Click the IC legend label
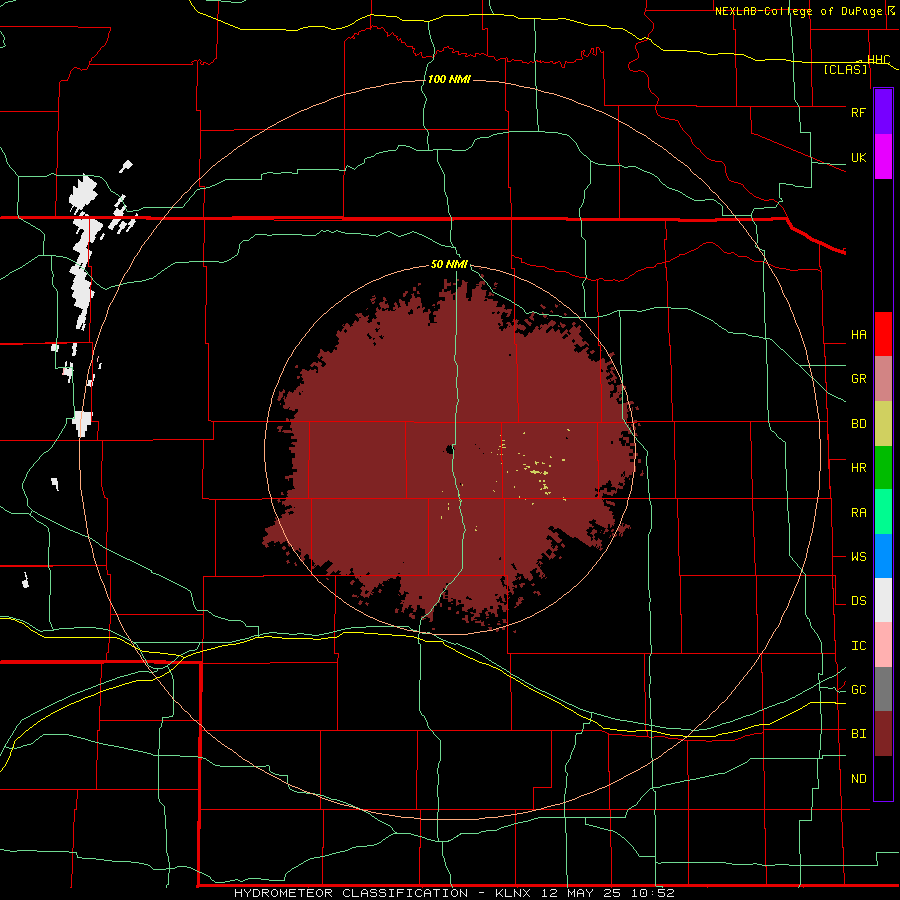This screenshot has height=900, width=900. pyautogui.click(x=858, y=646)
